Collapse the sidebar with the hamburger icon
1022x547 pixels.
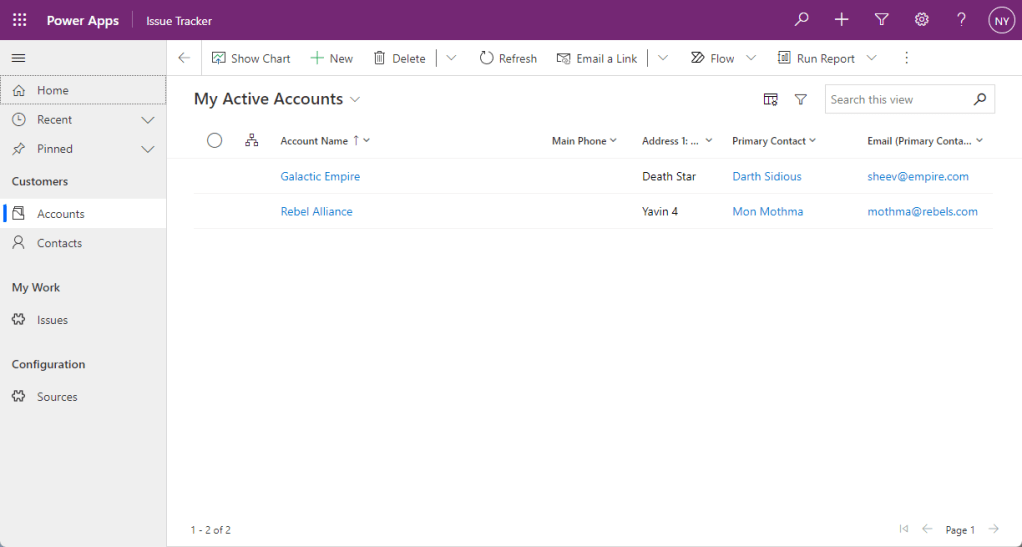click(x=19, y=58)
